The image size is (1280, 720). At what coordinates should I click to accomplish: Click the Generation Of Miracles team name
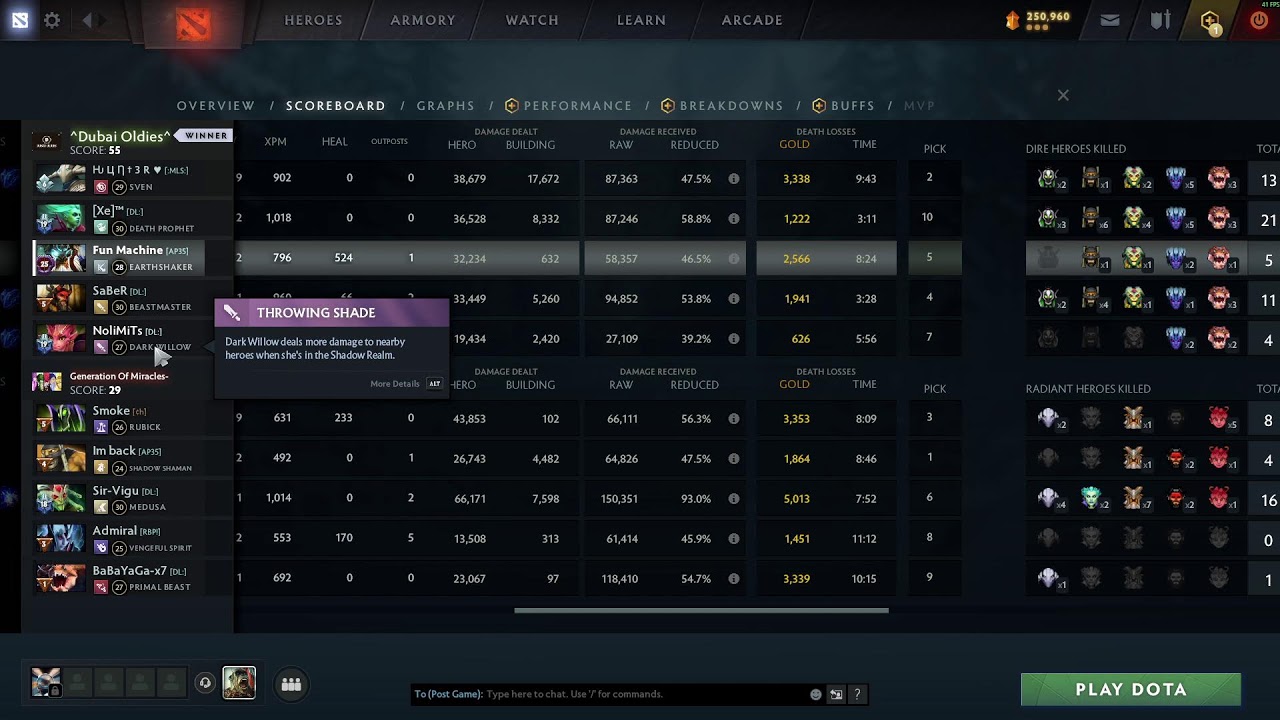click(x=119, y=376)
